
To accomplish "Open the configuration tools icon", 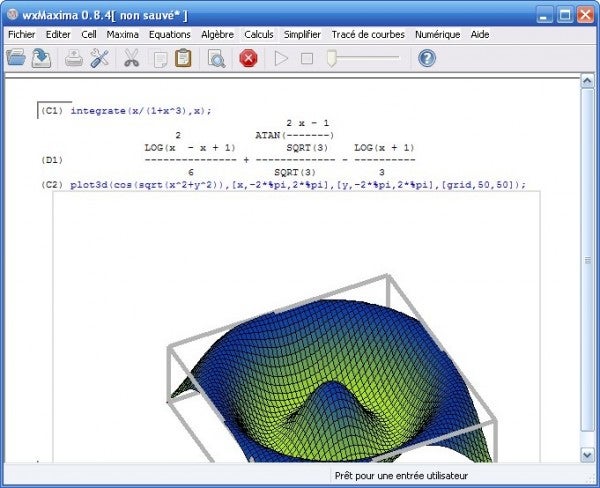I will [99, 58].
